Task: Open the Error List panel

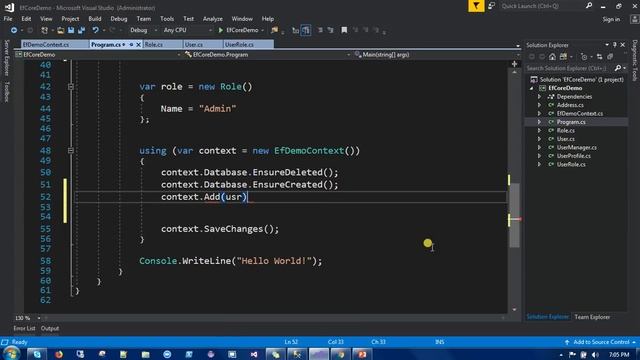Action: pyautogui.click(x=24, y=329)
